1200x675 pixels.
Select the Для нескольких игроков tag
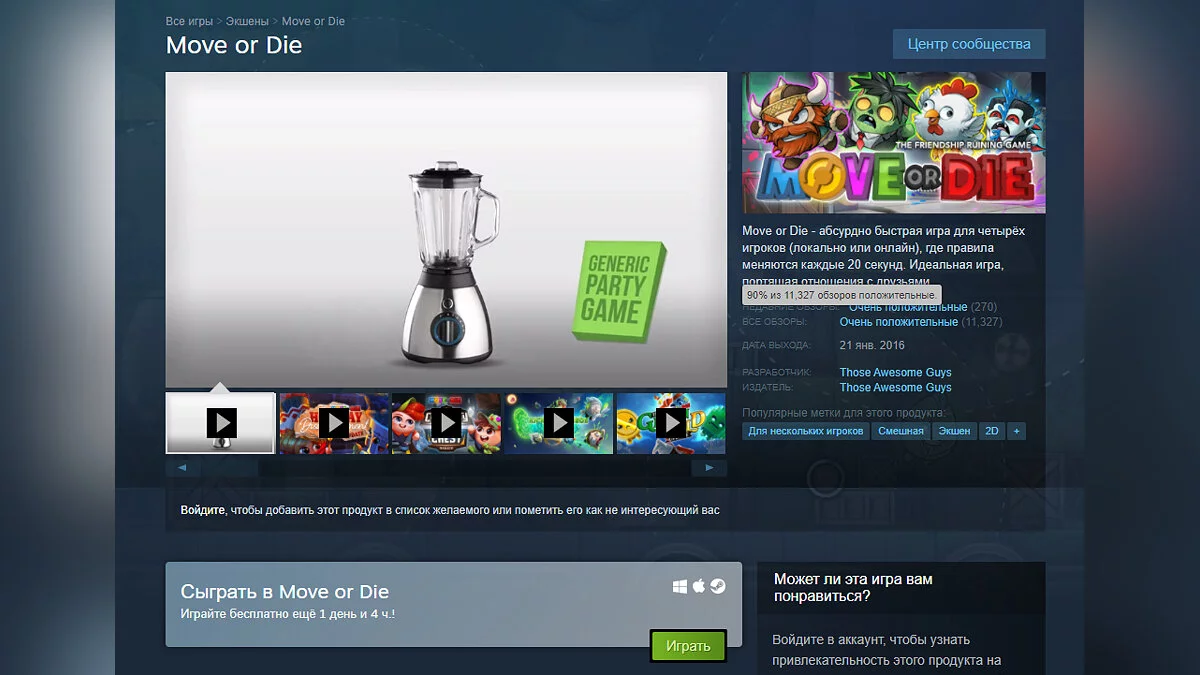click(805, 431)
